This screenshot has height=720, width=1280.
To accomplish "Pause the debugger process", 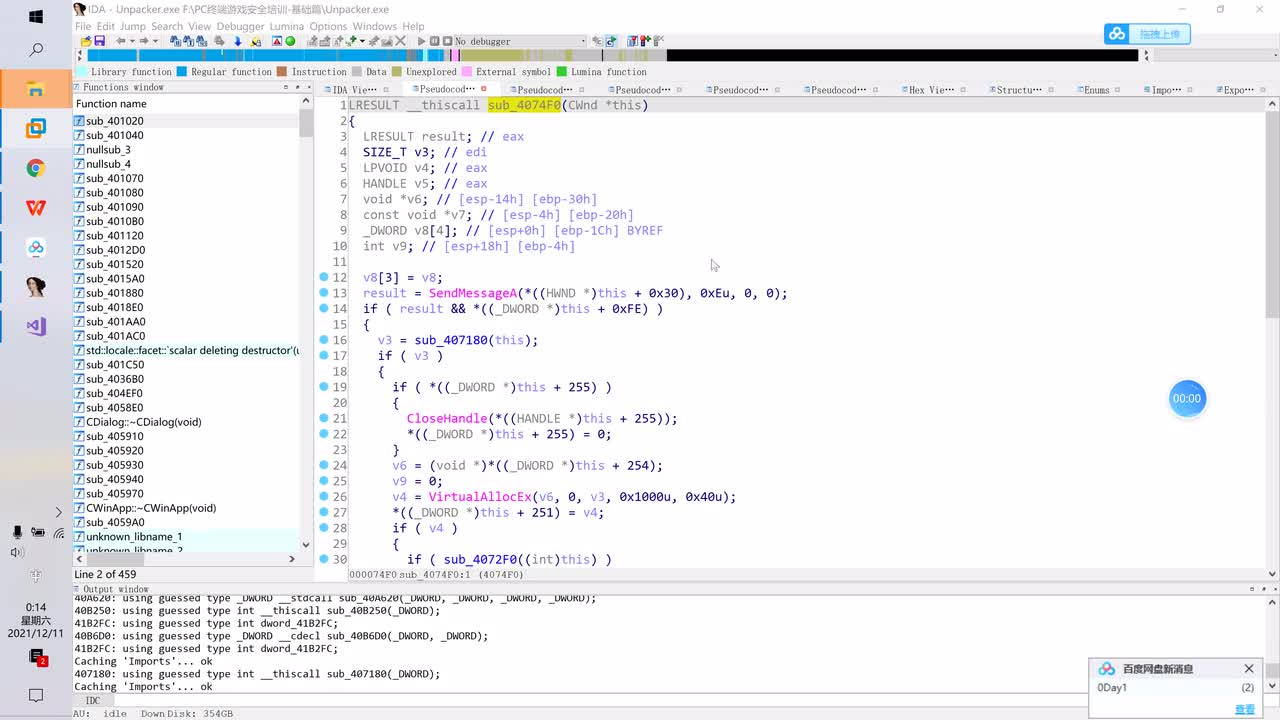I will click(434, 41).
